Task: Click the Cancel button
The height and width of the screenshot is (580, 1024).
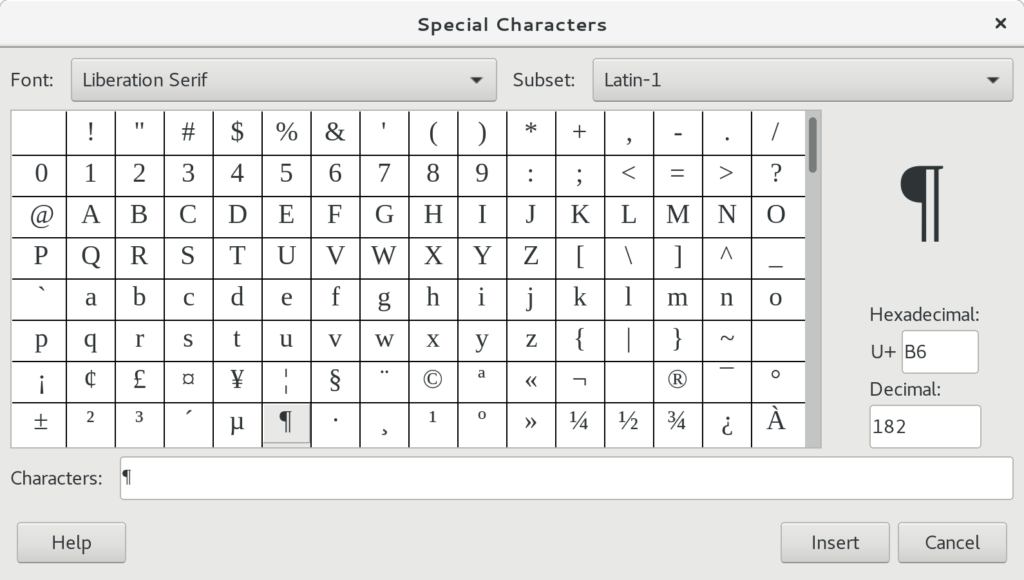Action: click(952, 542)
